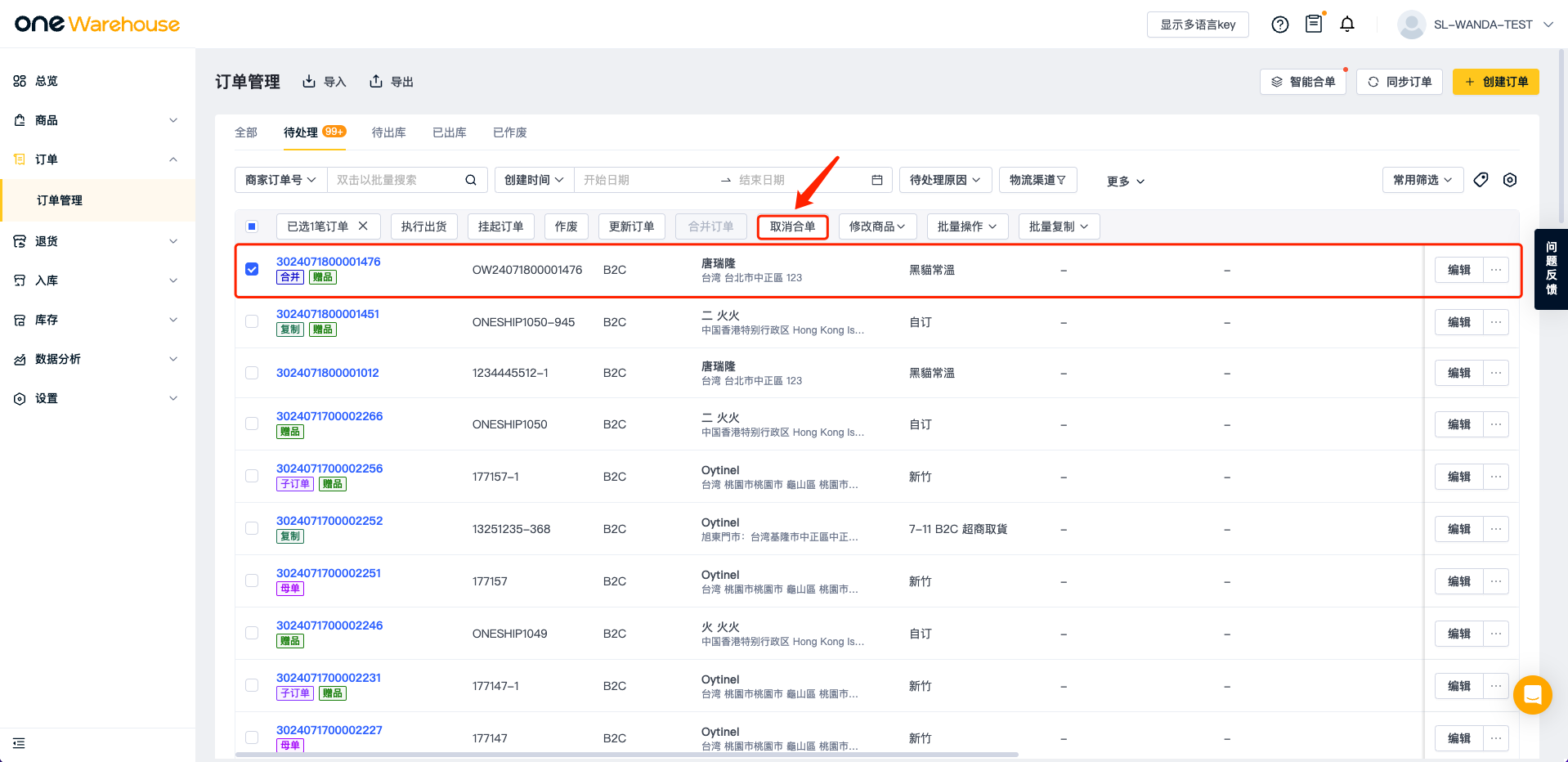This screenshot has height=762, width=1568.
Task: Click the help question mark icon
Action: click(1280, 25)
